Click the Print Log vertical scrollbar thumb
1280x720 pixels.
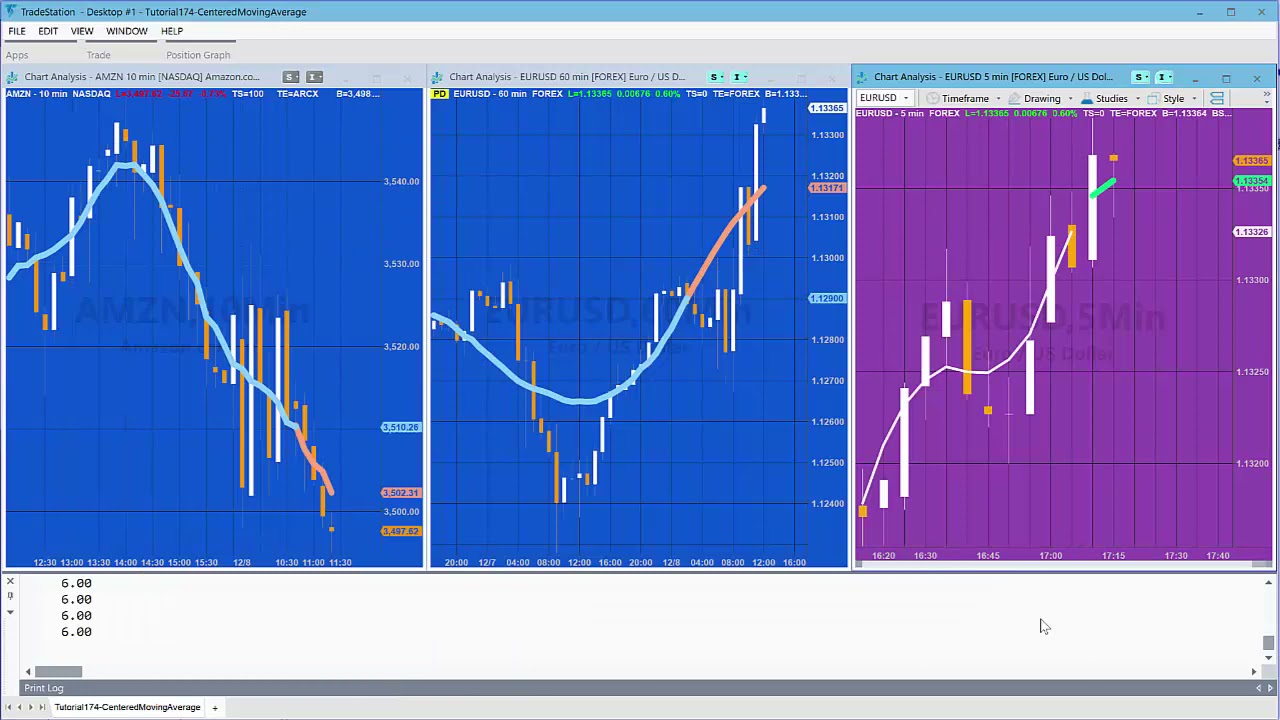[x=1268, y=642]
